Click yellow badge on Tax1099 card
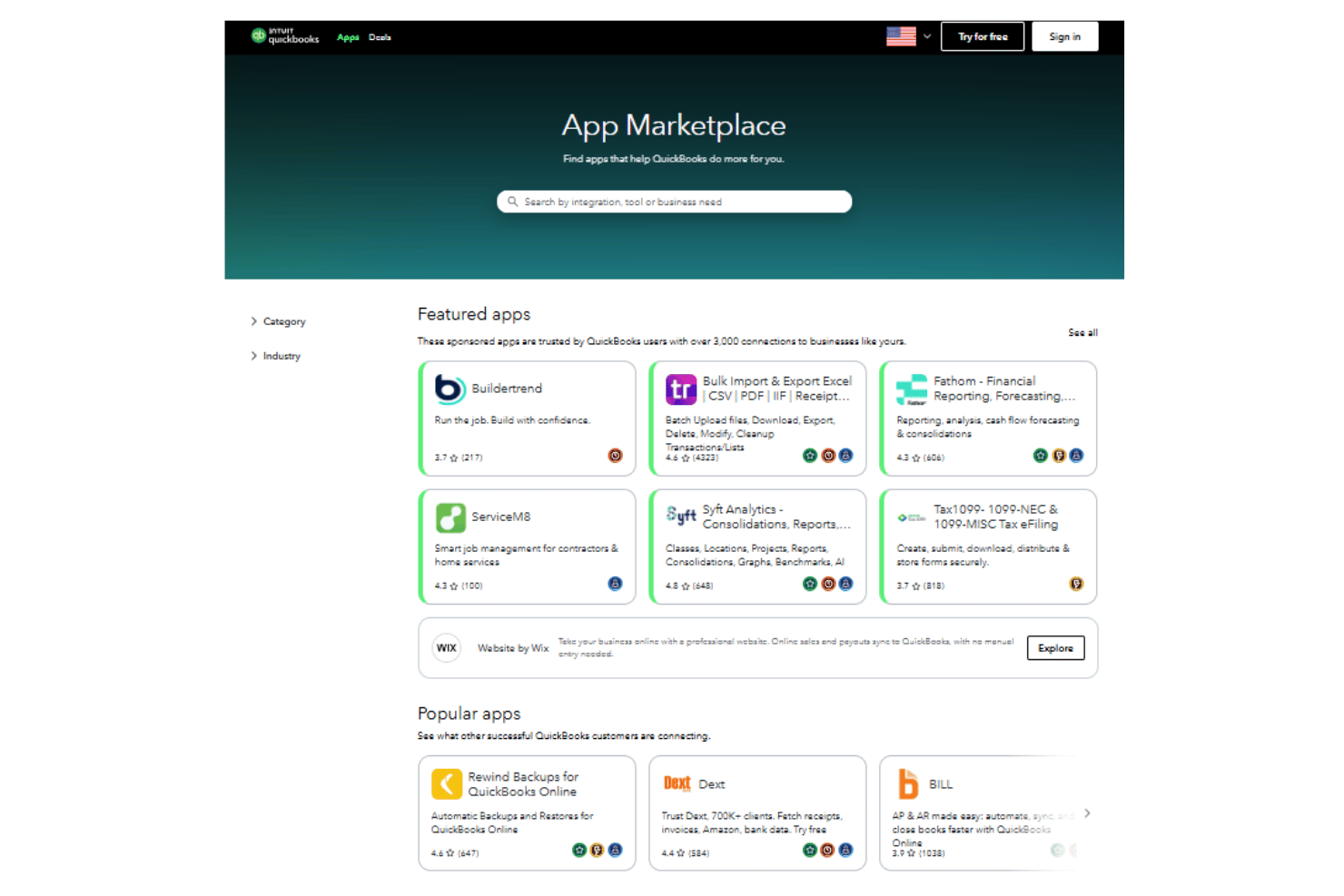The image size is (1344, 896). pos(1076,584)
